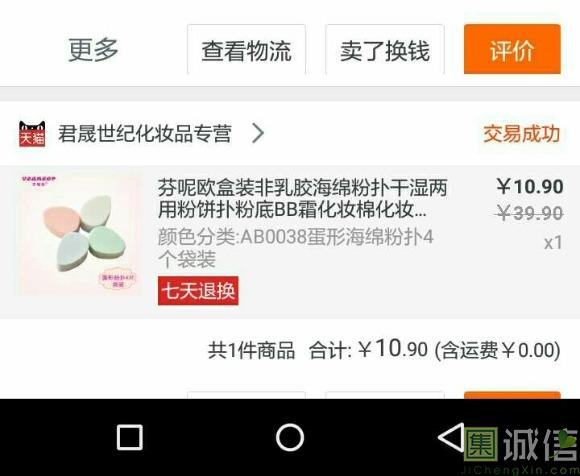Tap the Android back triangle button
580x476 pixels.
tap(451, 437)
